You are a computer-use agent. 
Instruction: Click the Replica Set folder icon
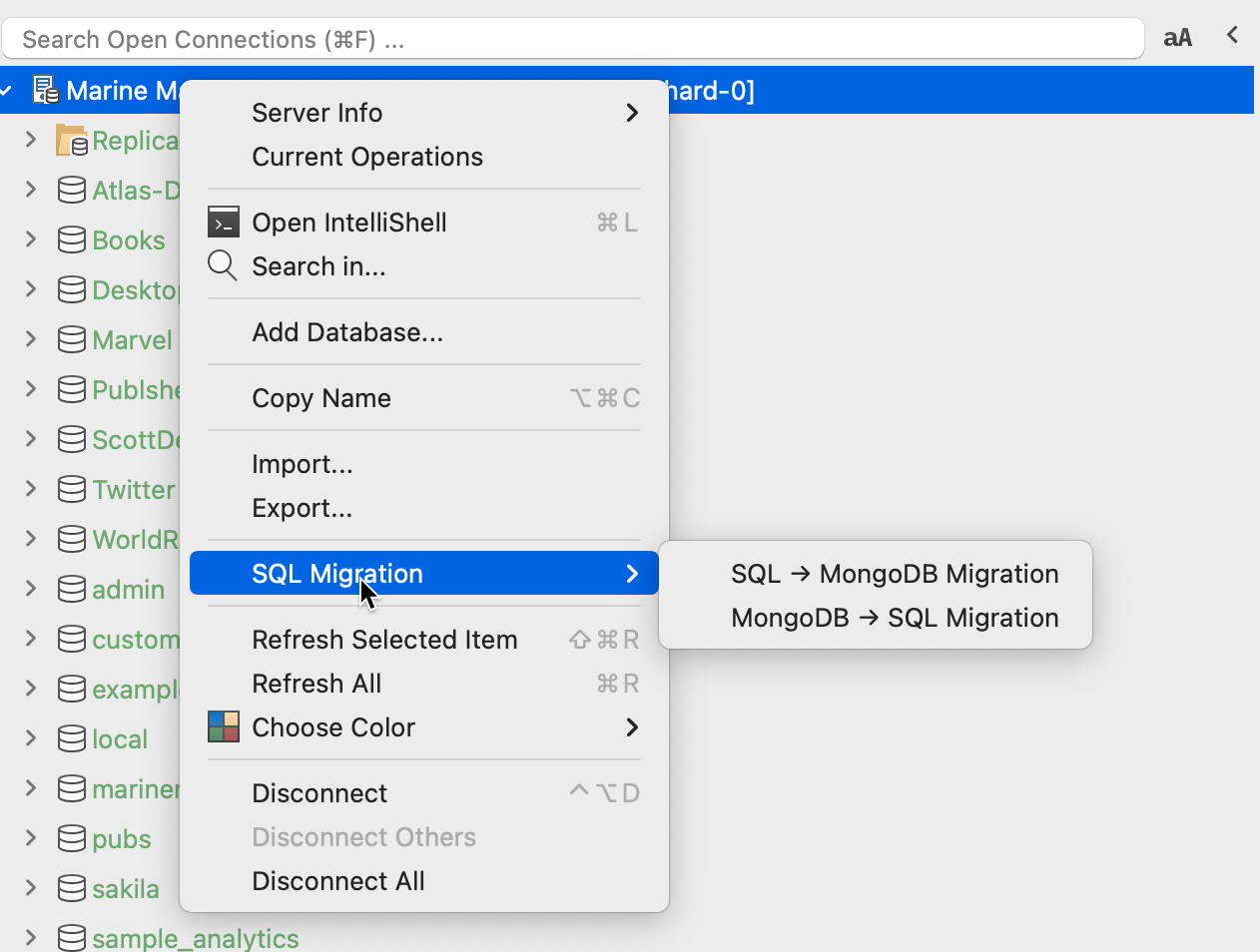pyautogui.click(x=72, y=141)
